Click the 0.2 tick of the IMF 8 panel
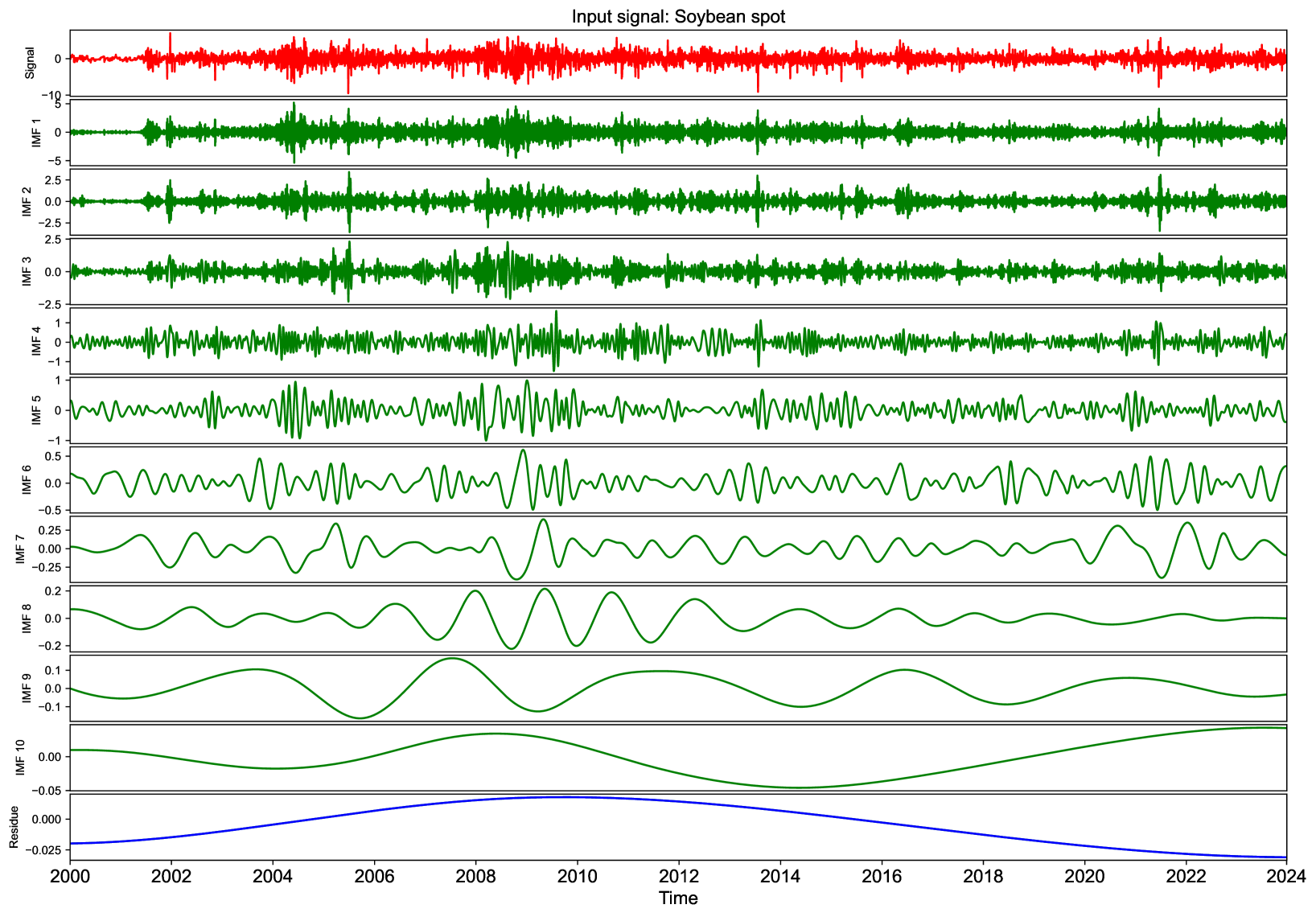The width and height of the screenshot is (1316, 917). (54, 591)
